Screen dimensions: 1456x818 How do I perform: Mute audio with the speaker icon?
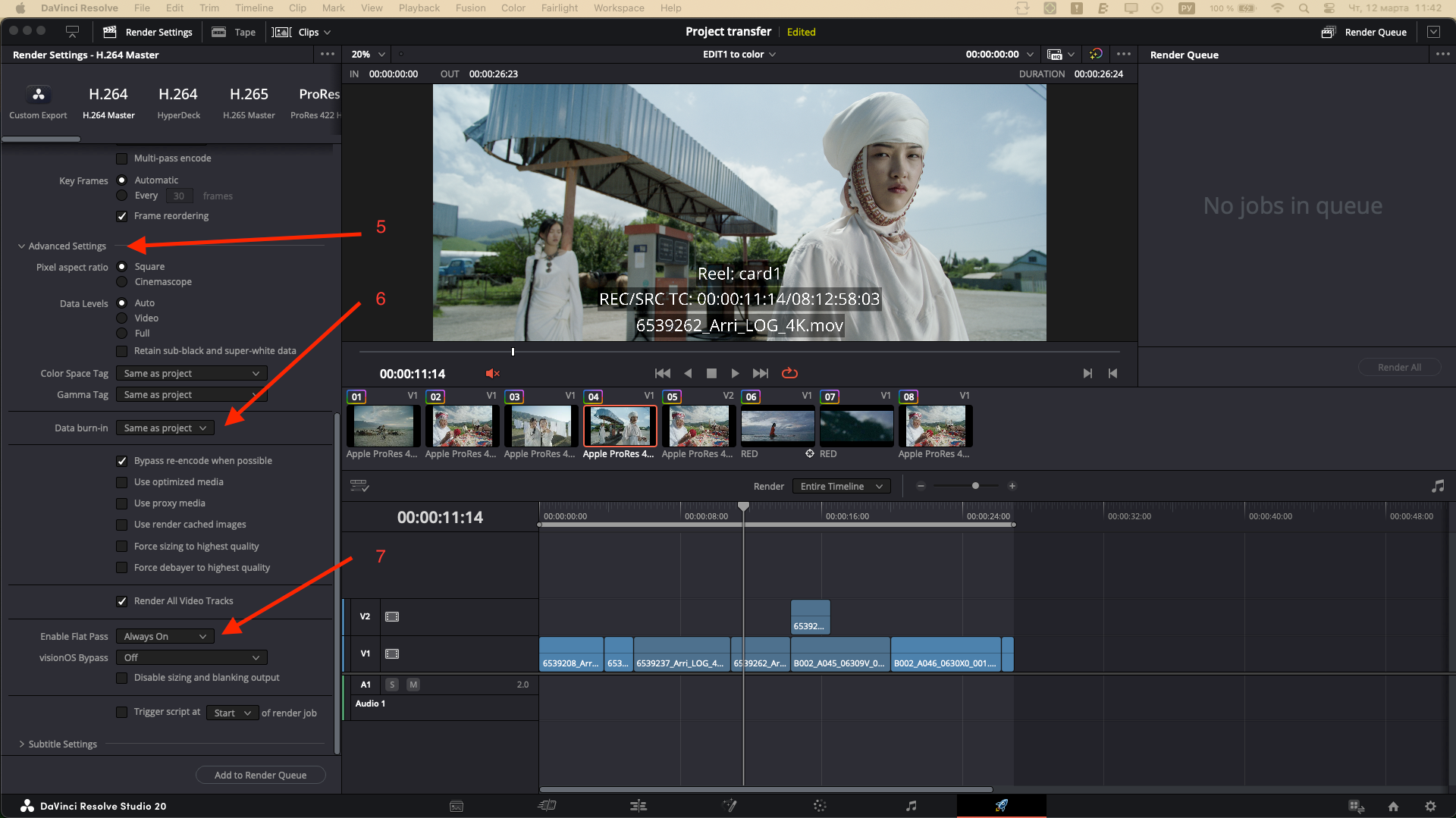[x=492, y=373]
